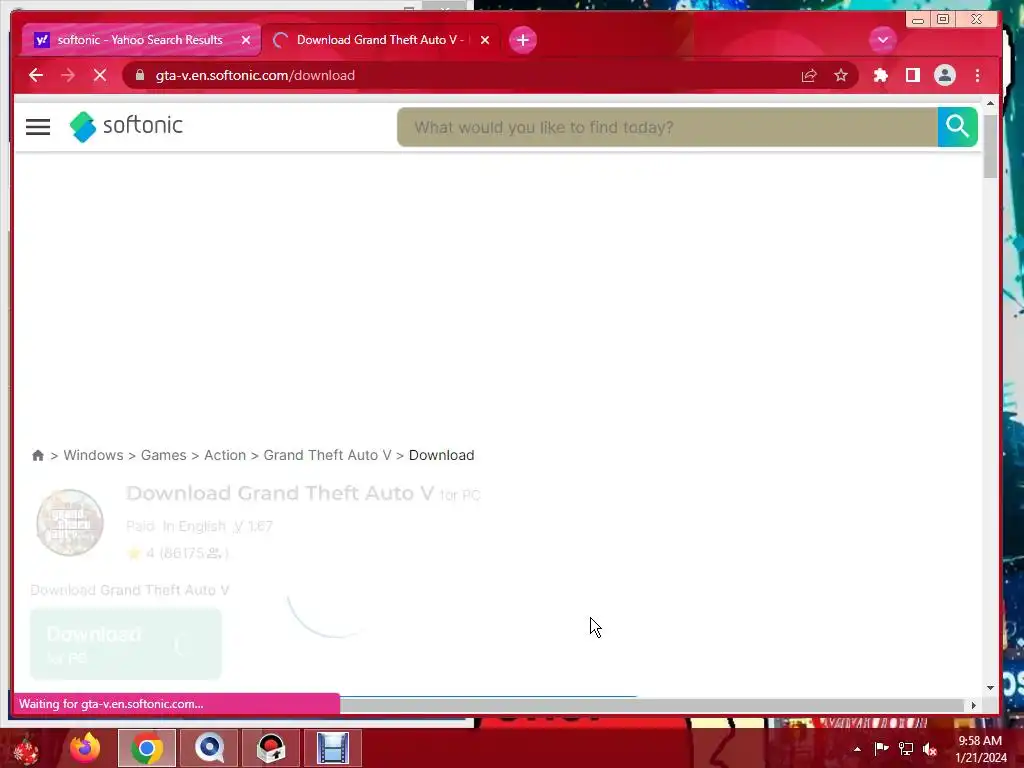The image size is (1024, 768).
Task: Close the Download Grand Theft Auto tab
Action: click(485, 40)
